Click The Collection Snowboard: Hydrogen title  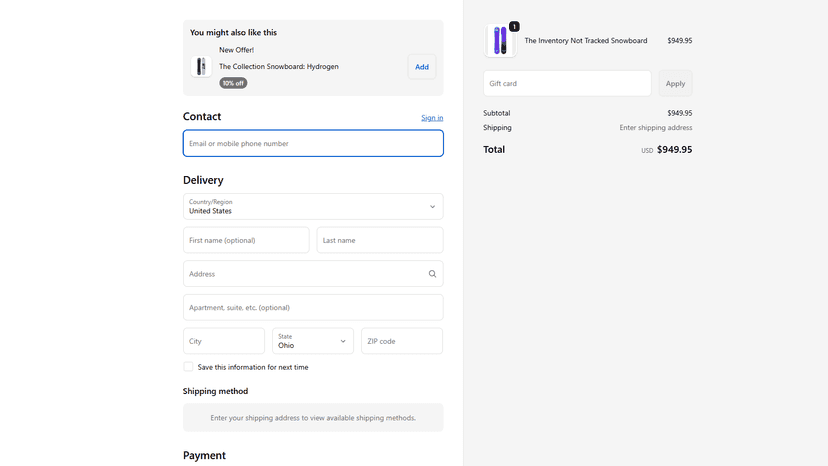click(279, 67)
